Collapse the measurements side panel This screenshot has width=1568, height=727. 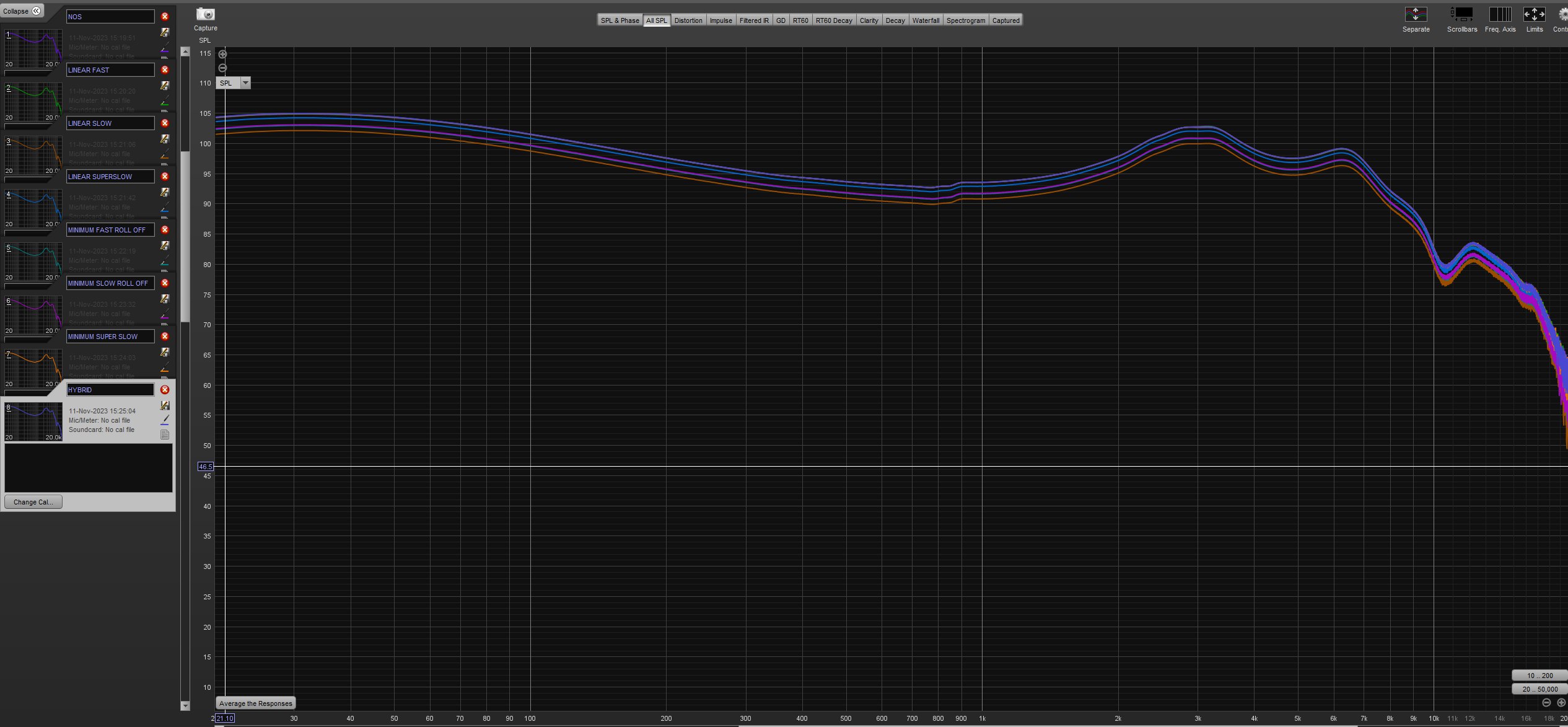point(22,11)
